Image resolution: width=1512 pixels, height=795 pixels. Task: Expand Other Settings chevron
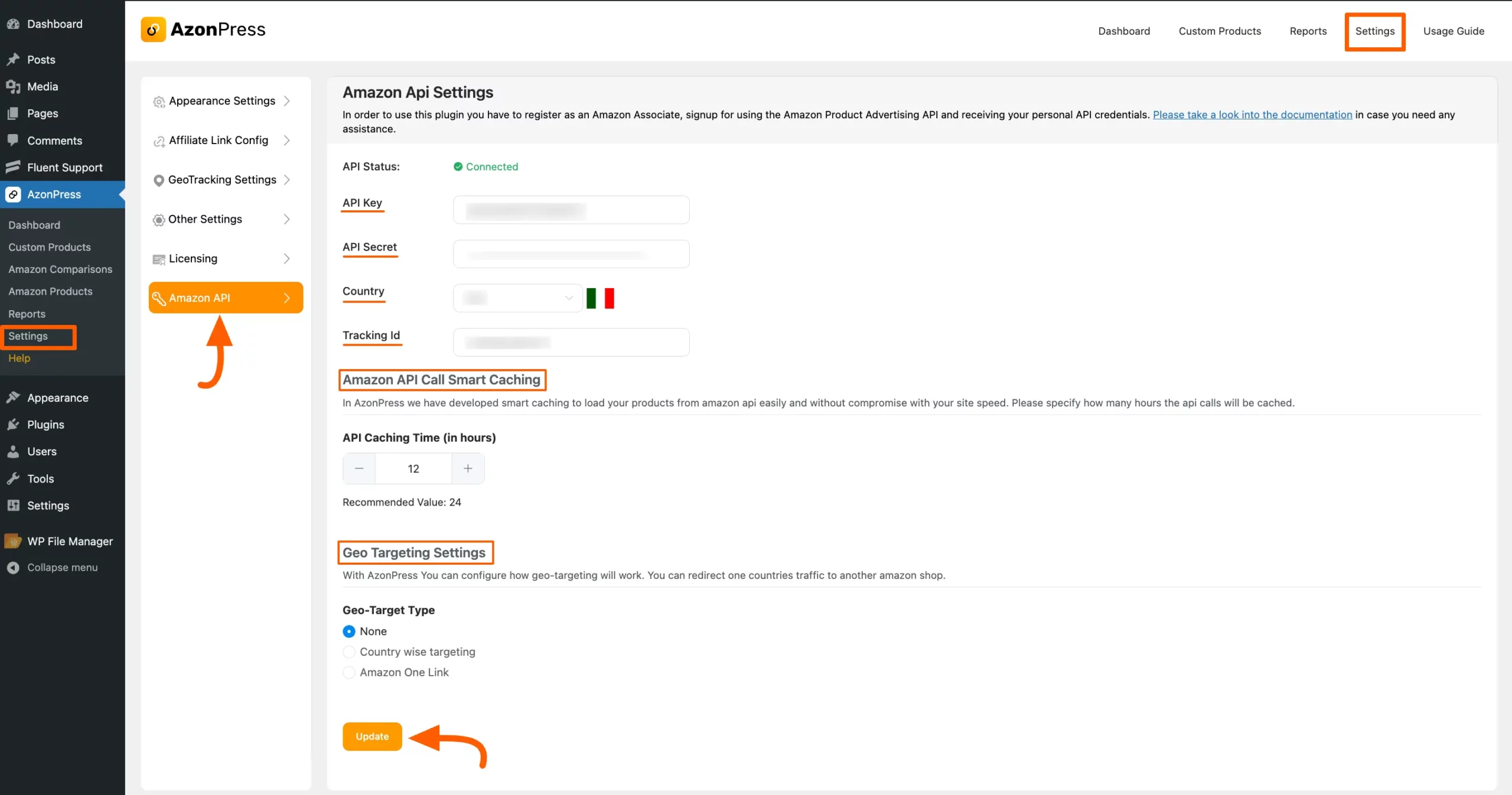pyautogui.click(x=287, y=219)
